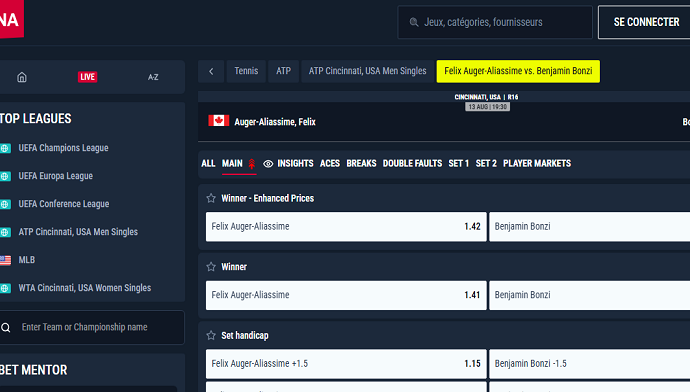Viewport: 690px width, 392px height.
Task: Click the red logo in the top corner
Action: 11,18
